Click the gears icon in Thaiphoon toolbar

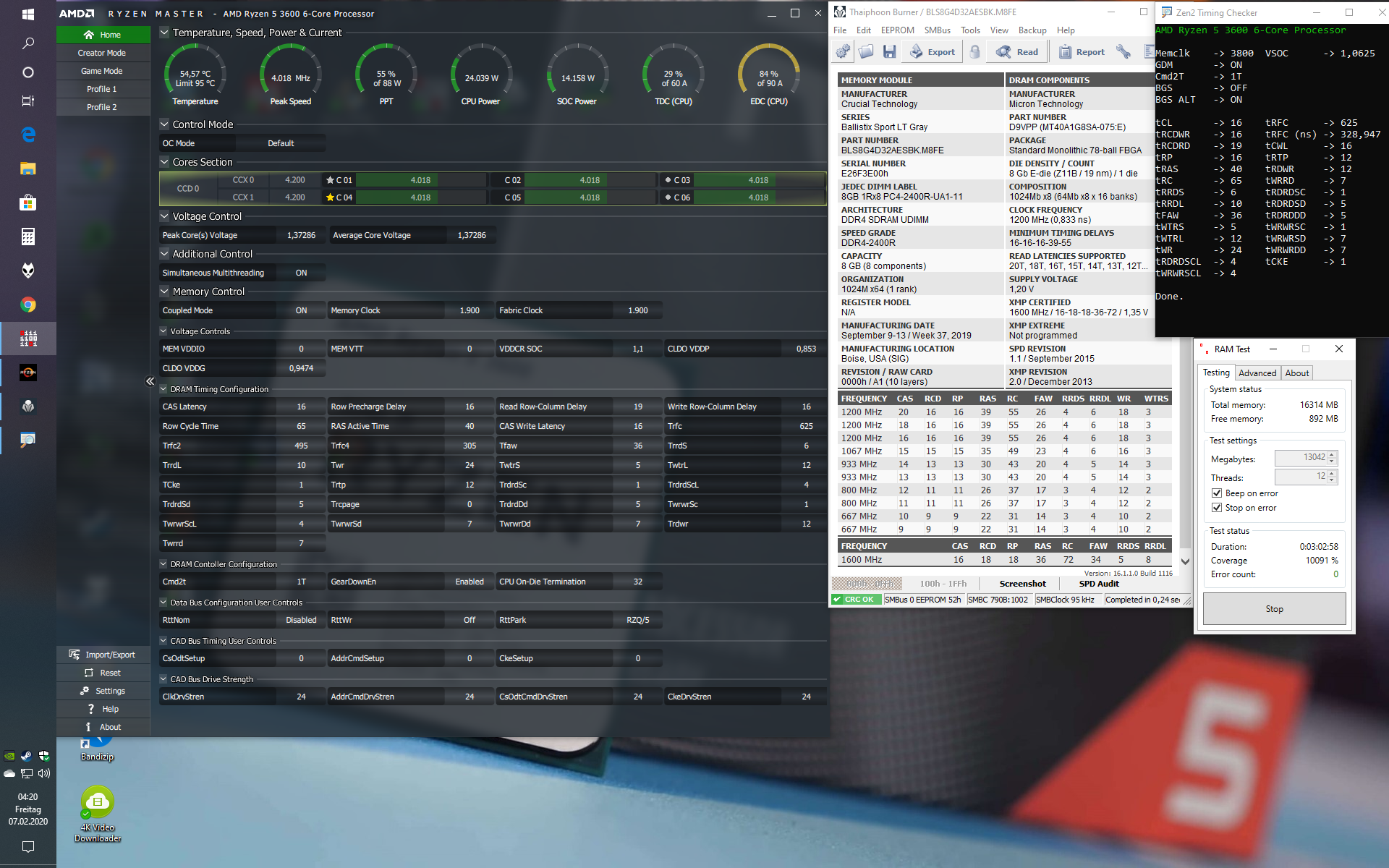point(843,51)
